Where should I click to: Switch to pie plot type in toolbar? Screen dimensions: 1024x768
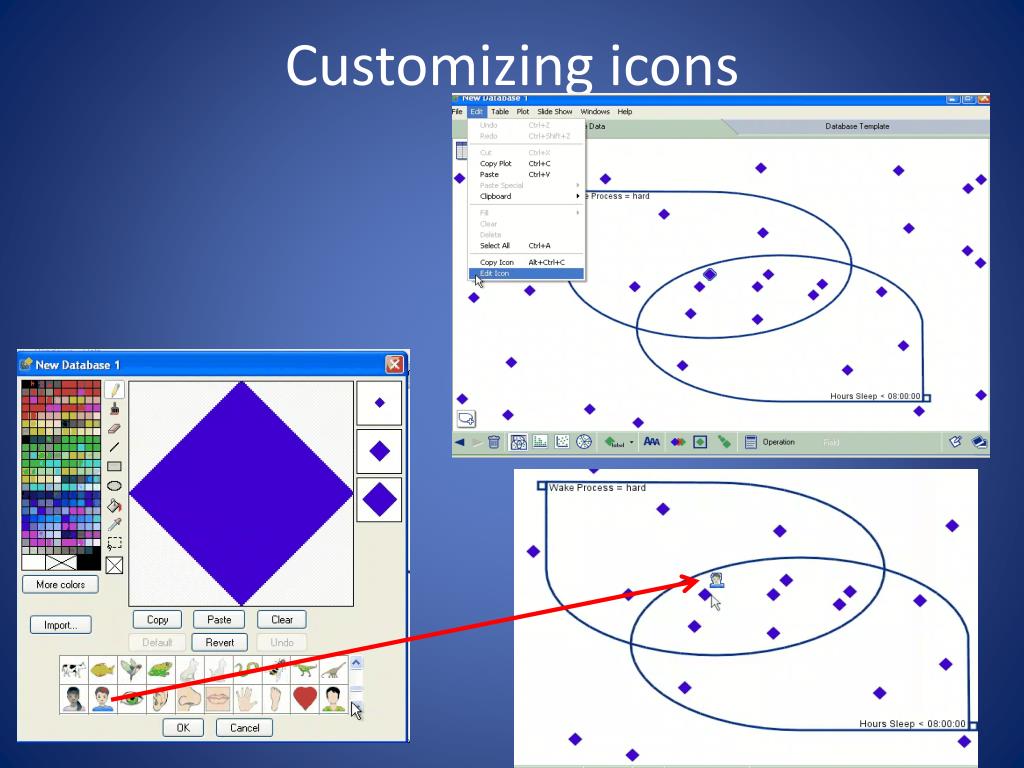[584, 442]
